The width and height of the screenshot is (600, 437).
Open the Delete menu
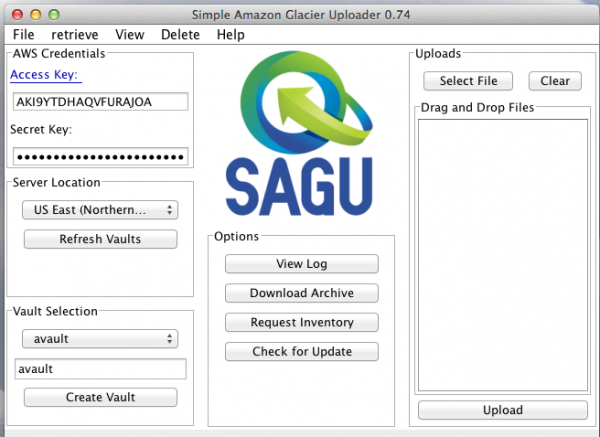(x=180, y=34)
